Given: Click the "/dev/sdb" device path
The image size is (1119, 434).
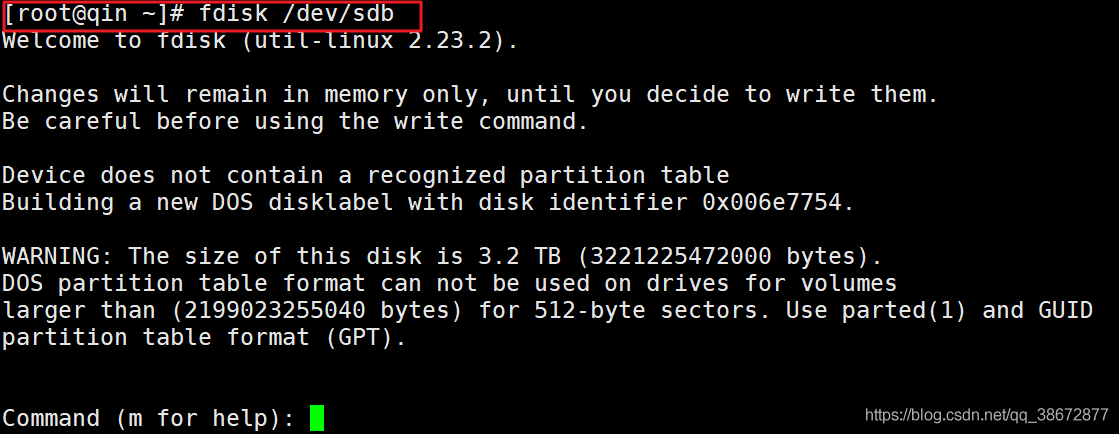Looking at the screenshot, I should (345, 15).
